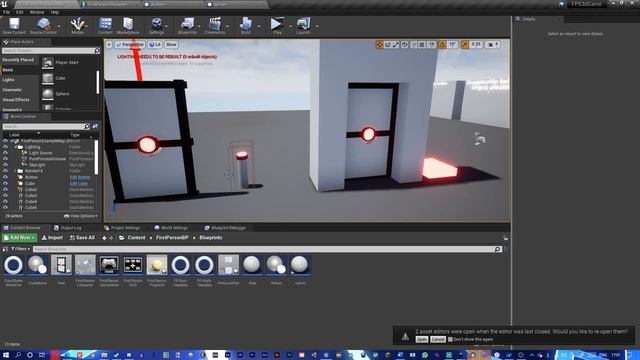Viewport: 640px width, 360px height.
Task: Click the Content folder icon in the path bar
Action: coord(122,238)
